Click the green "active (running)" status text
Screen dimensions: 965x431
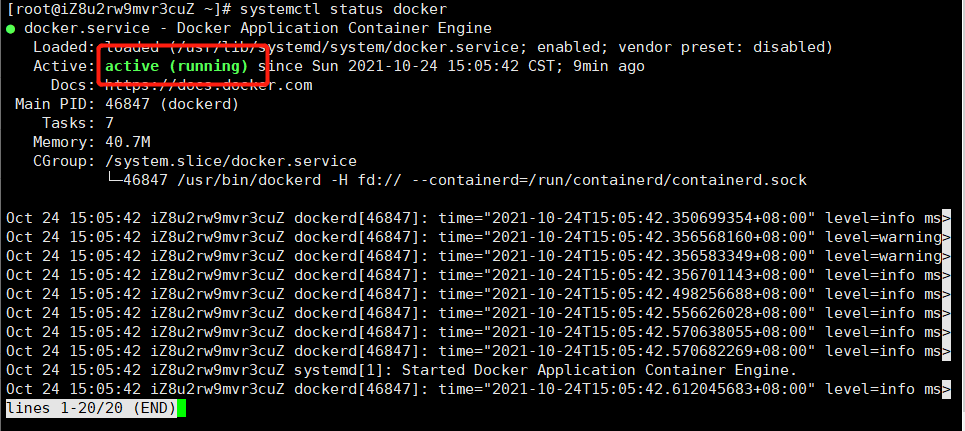tap(177, 66)
